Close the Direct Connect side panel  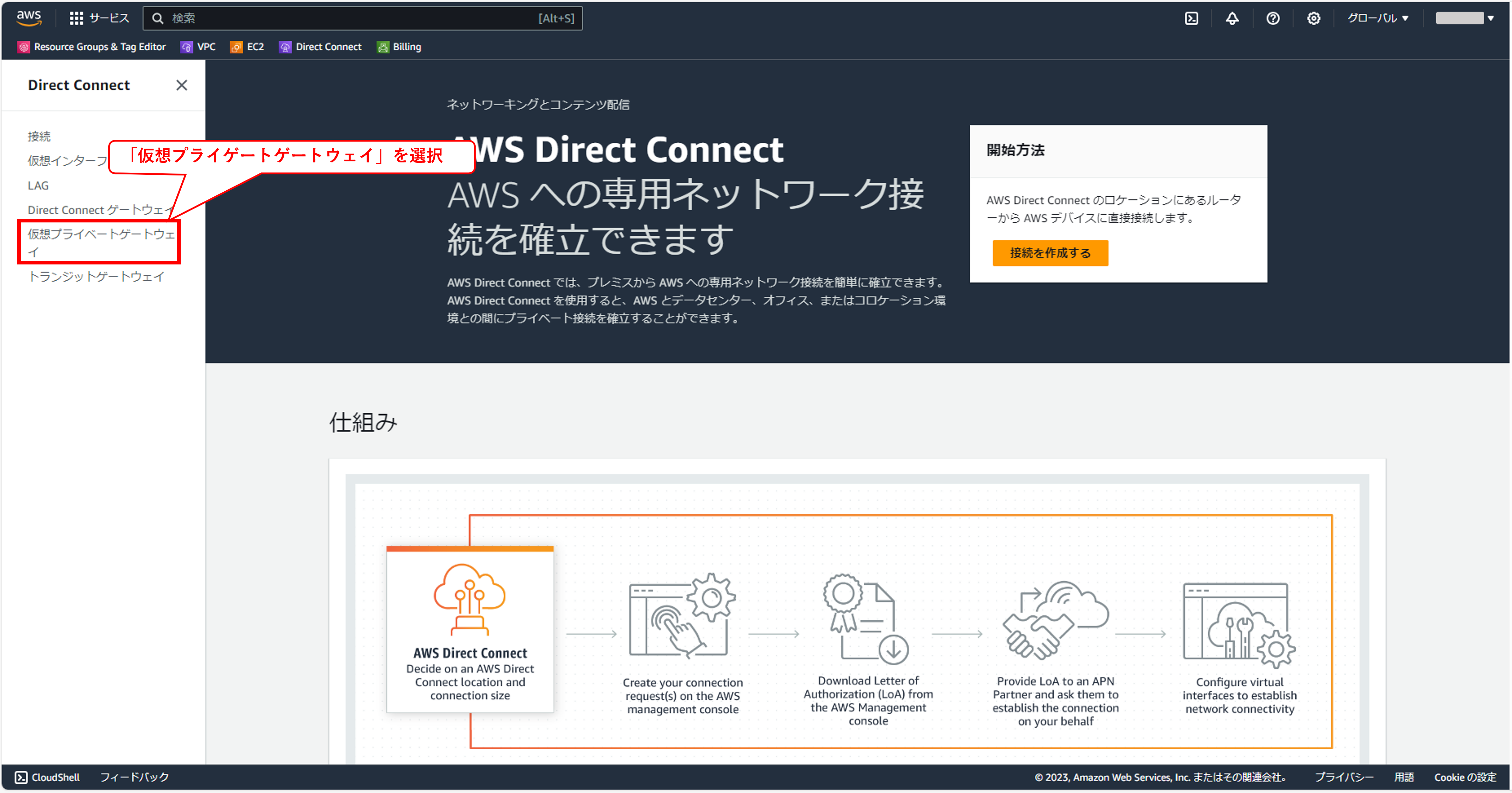coord(181,85)
